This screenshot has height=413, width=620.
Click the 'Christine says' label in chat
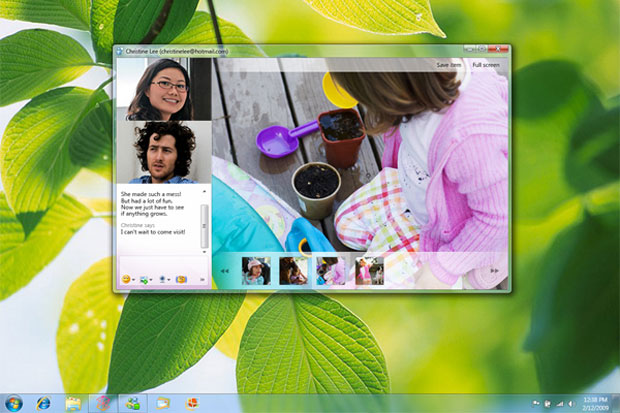138,225
